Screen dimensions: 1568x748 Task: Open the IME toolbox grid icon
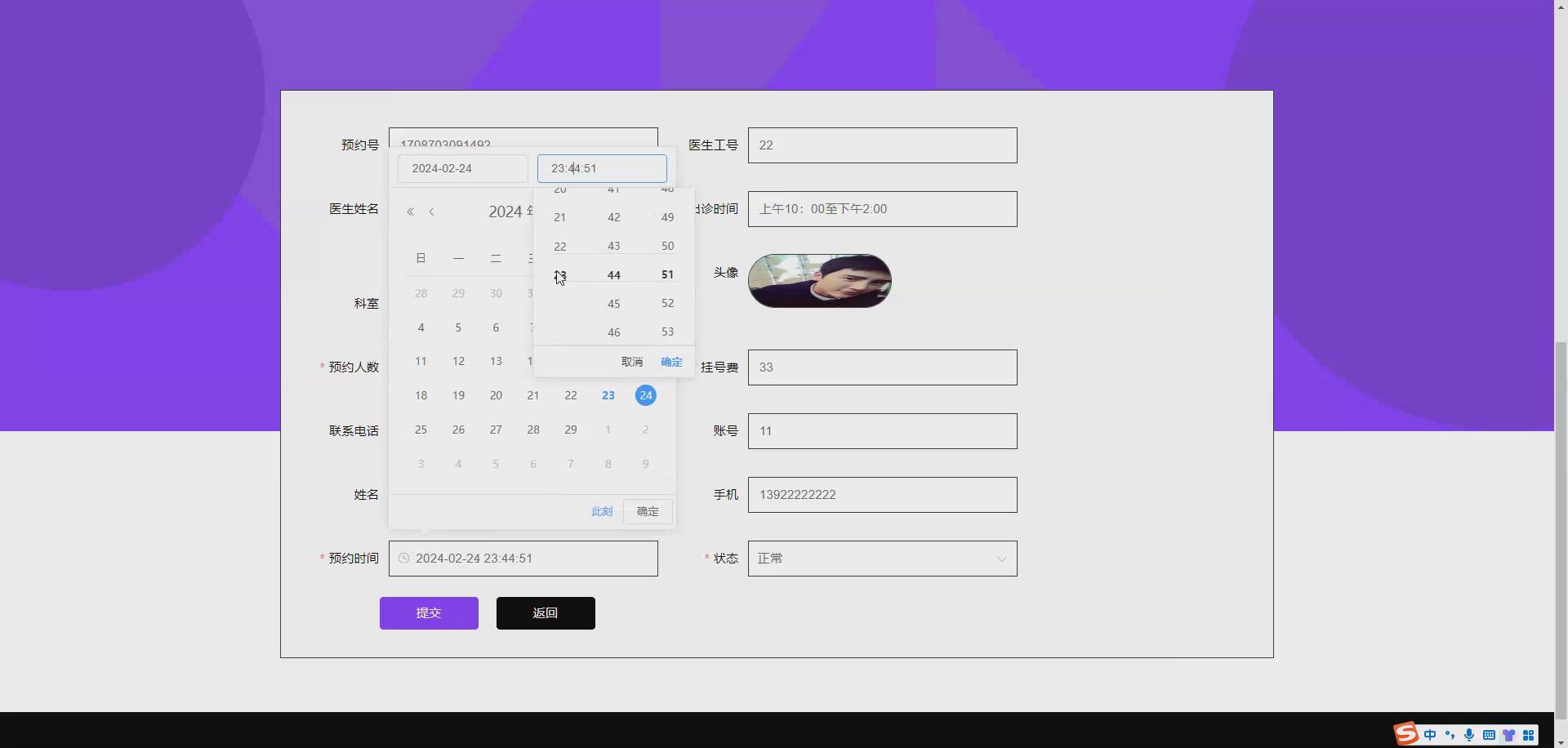tap(1528, 735)
